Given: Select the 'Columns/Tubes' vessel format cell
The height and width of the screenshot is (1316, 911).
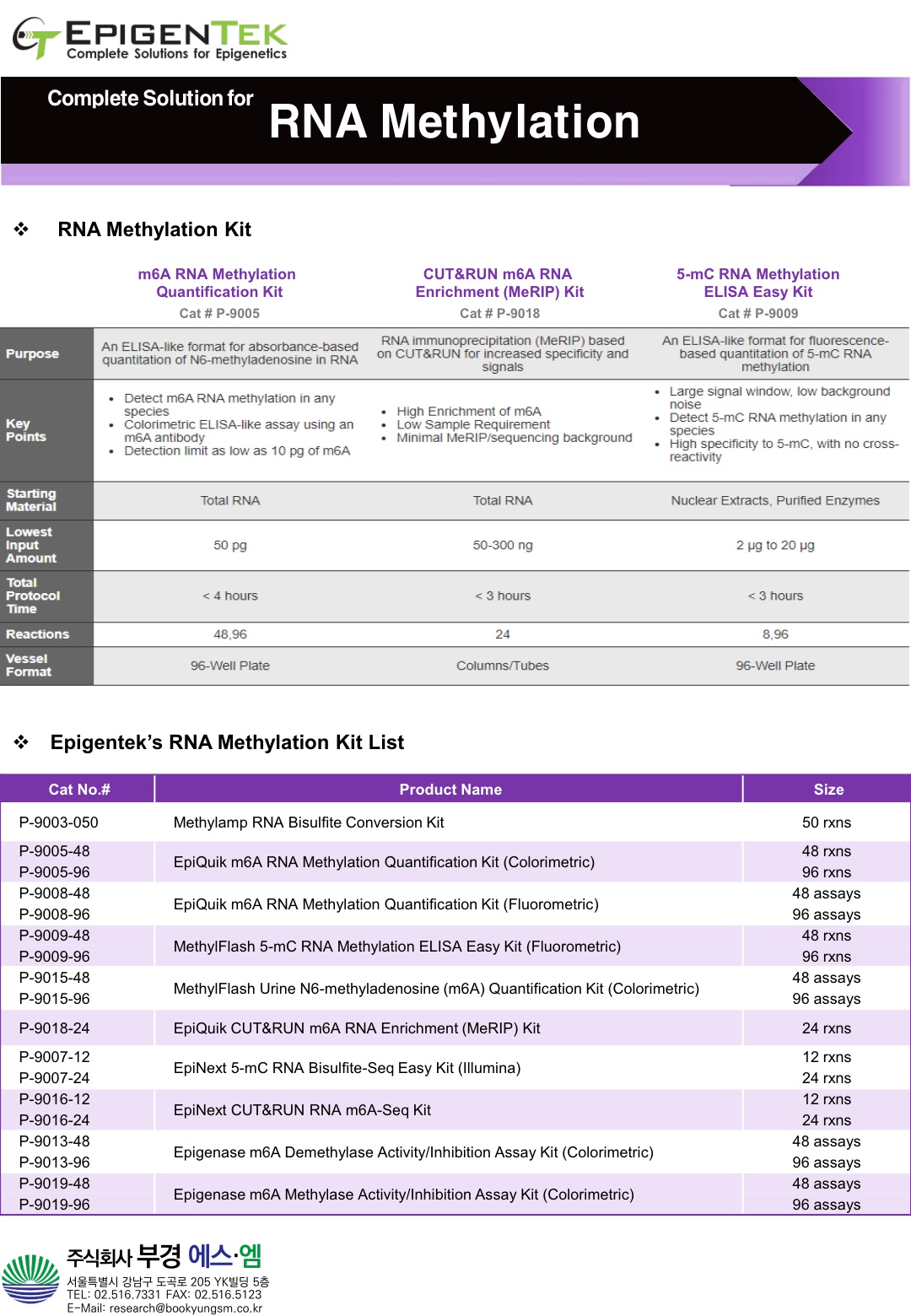Looking at the screenshot, I should pos(503,666).
